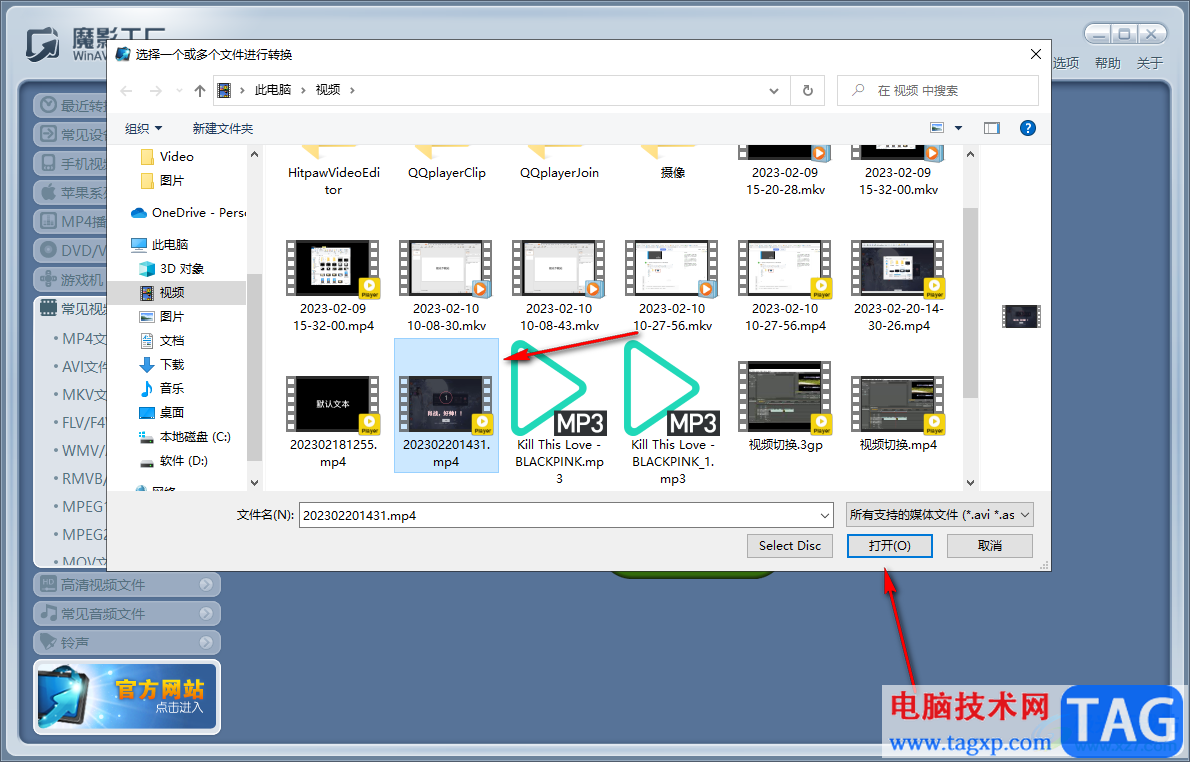Click the Select Disc button

click(x=789, y=546)
